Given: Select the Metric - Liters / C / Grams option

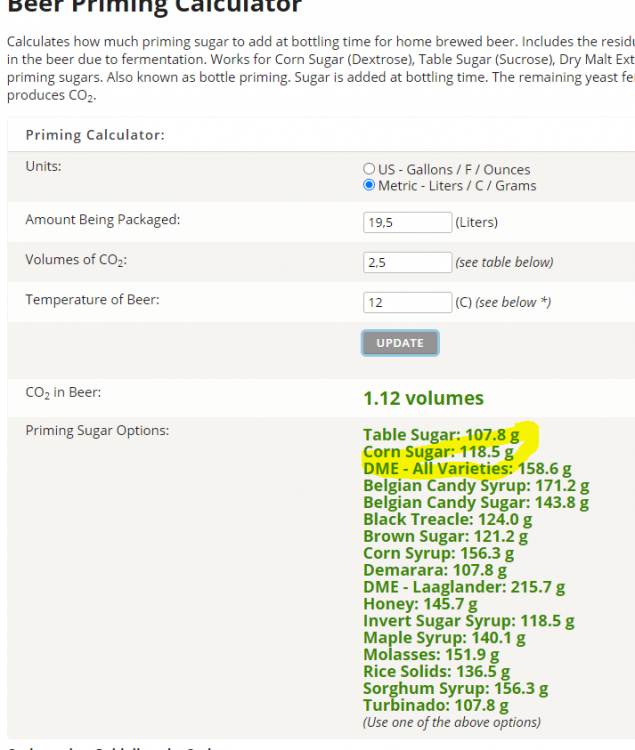Looking at the screenshot, I should [369, 186].
